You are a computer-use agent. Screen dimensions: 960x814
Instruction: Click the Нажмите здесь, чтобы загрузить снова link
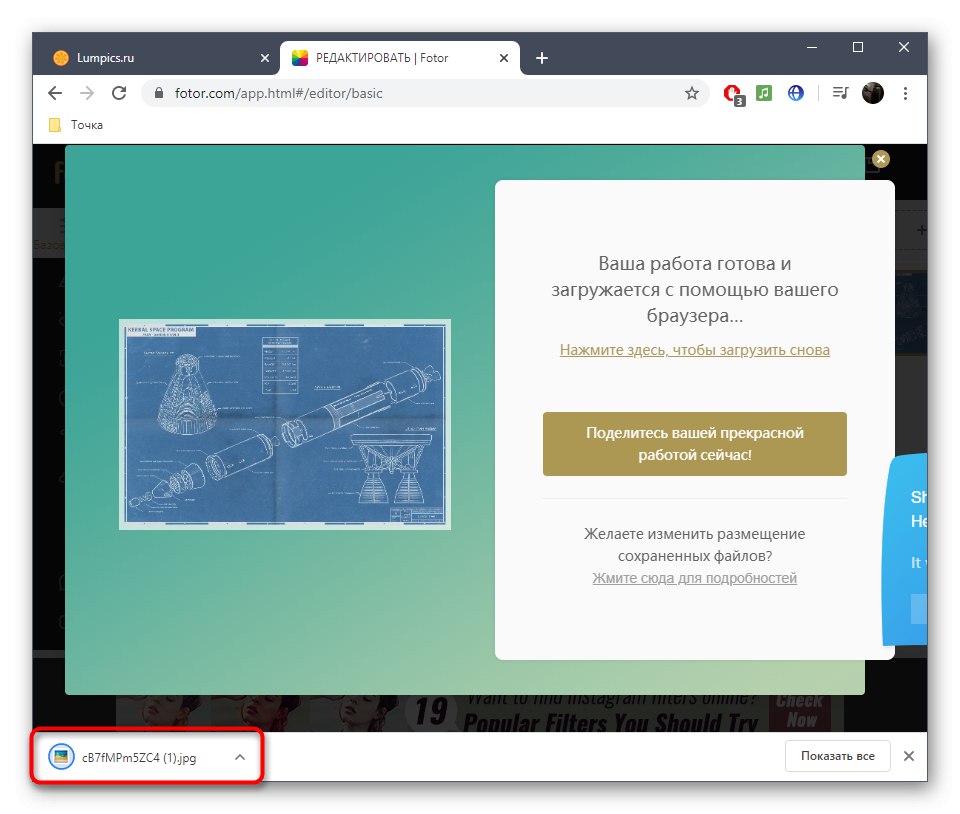pyautogui.click(x=694, y=350)
